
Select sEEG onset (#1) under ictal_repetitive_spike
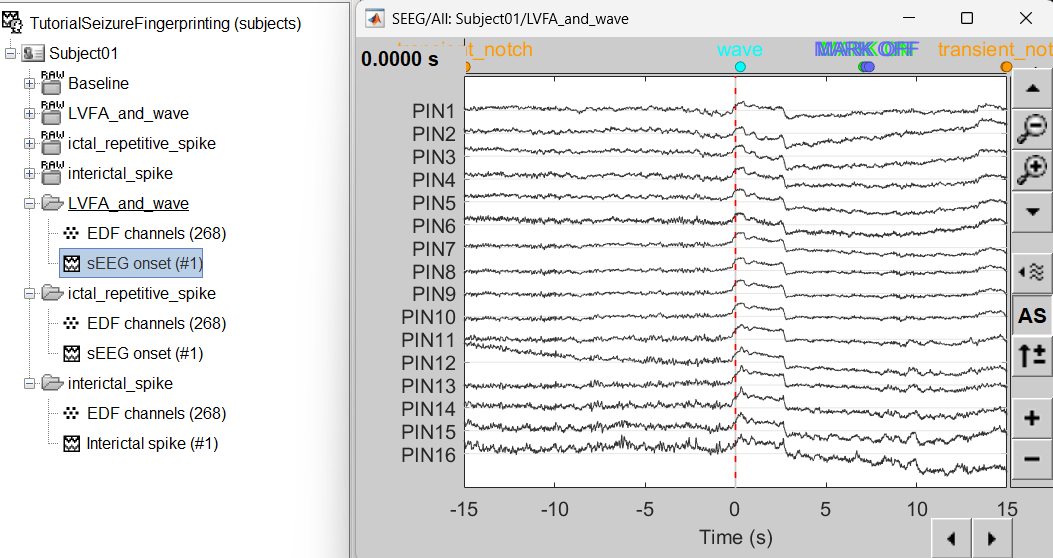pos(144,353)
